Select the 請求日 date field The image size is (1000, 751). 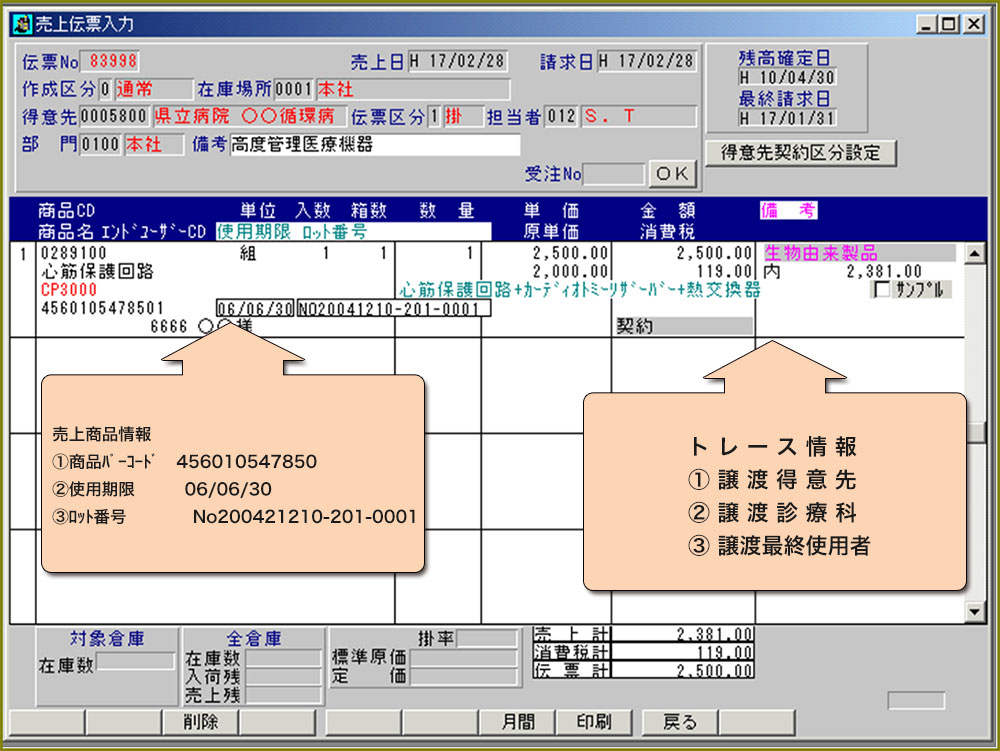coord(647,62)
